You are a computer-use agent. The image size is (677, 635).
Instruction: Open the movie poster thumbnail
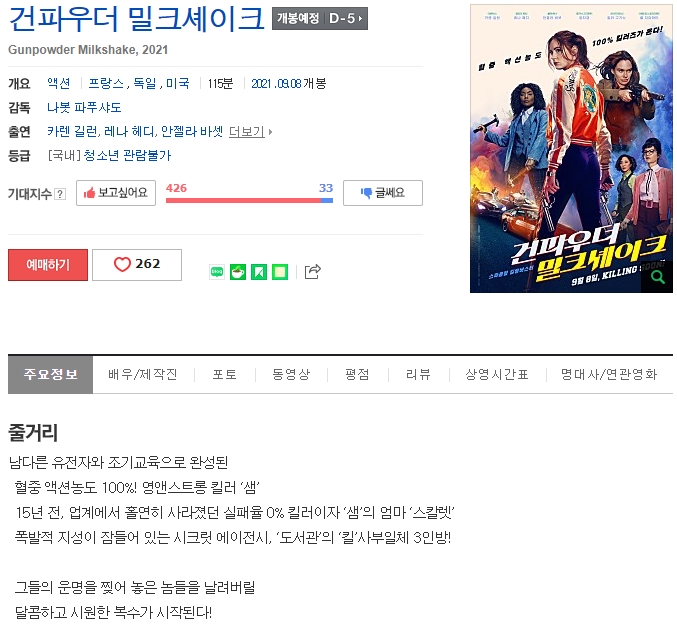pyautogui.click(x=571, y=148)
